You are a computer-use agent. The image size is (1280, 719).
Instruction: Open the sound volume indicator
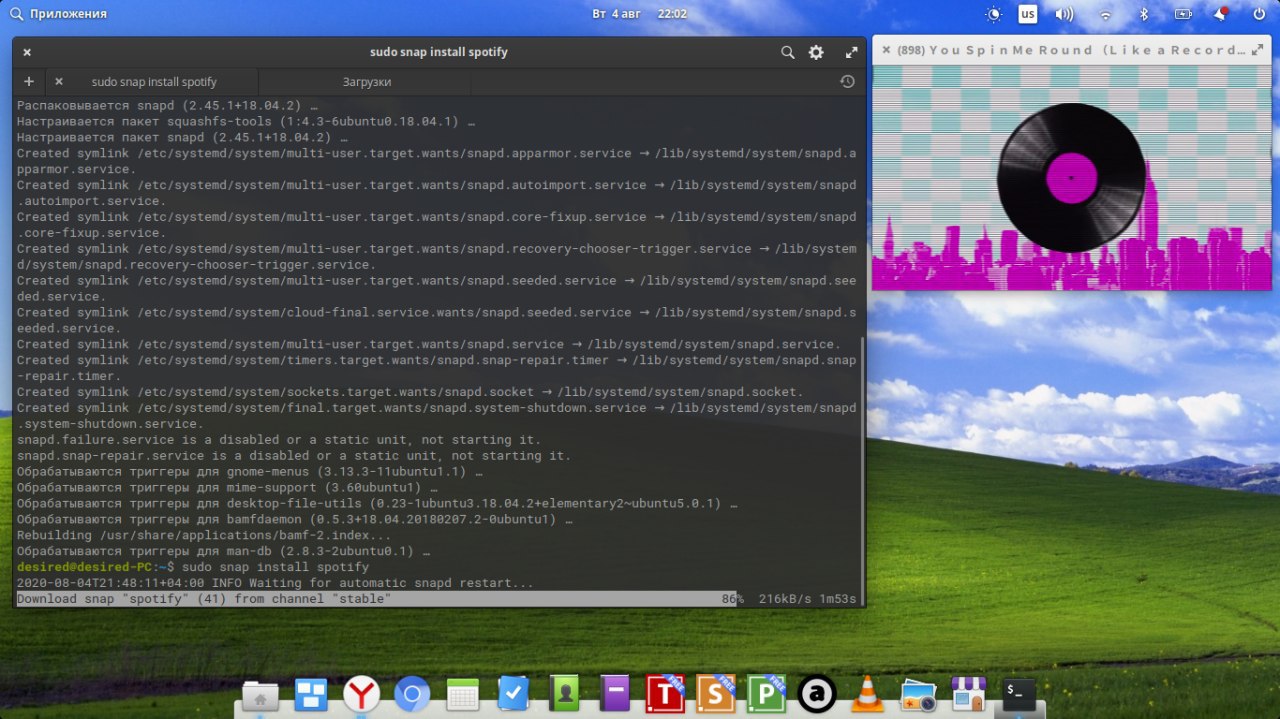tap(1064, 14)
